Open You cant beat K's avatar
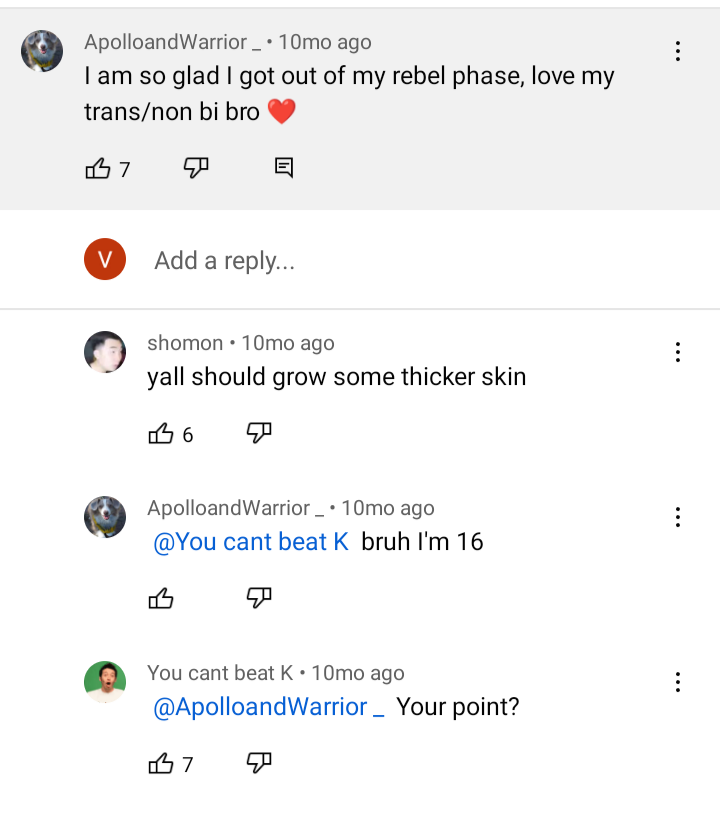The width and height of the screenshot is (720, 813). click(105, 682)
